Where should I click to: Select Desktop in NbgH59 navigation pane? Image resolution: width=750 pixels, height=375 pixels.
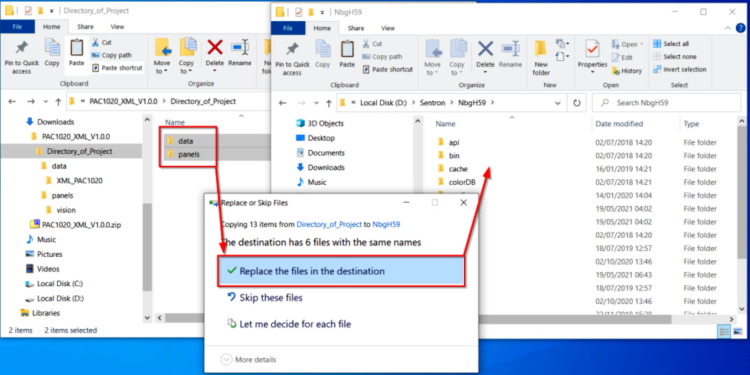316,138
